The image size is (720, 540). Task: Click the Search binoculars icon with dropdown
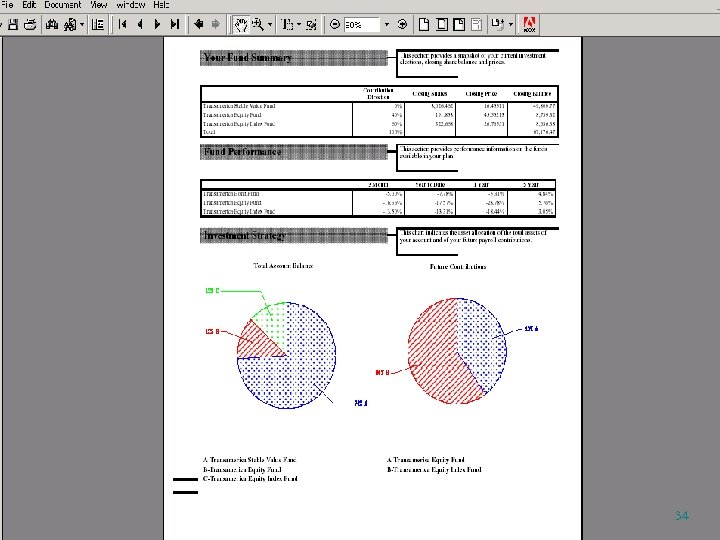tap(70, 24)
